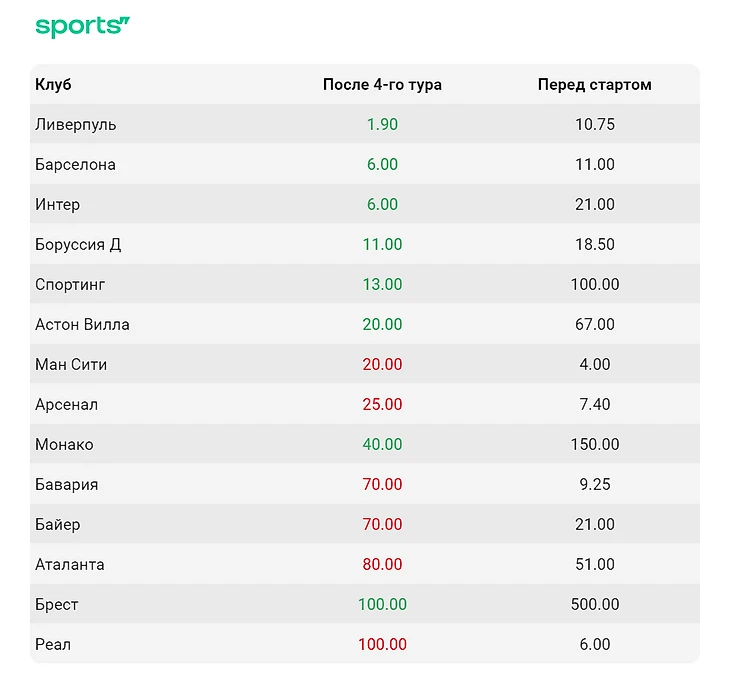Click the 'После 4-го тура' column header
The height and width of the screenshot is (678, 730).
click(382, 85)
